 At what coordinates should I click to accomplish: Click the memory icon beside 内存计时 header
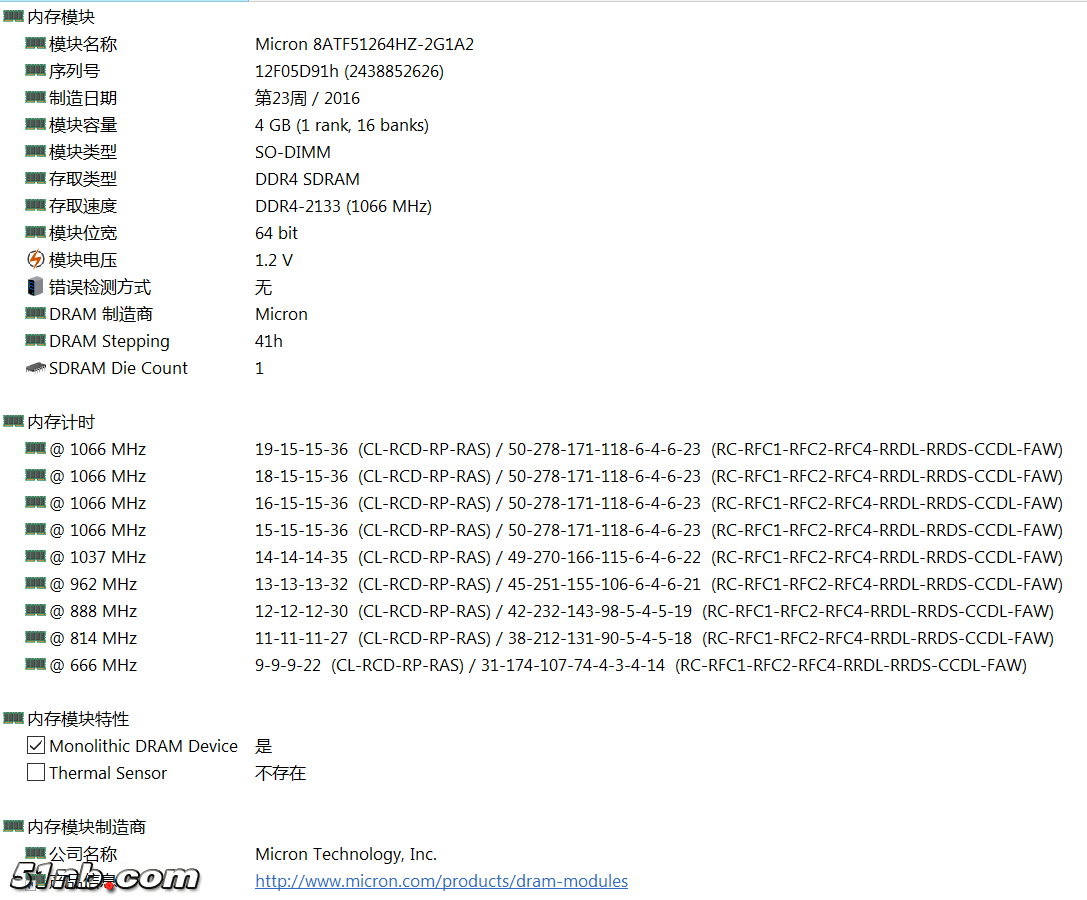pyautogui.click(x=14, y=421)
